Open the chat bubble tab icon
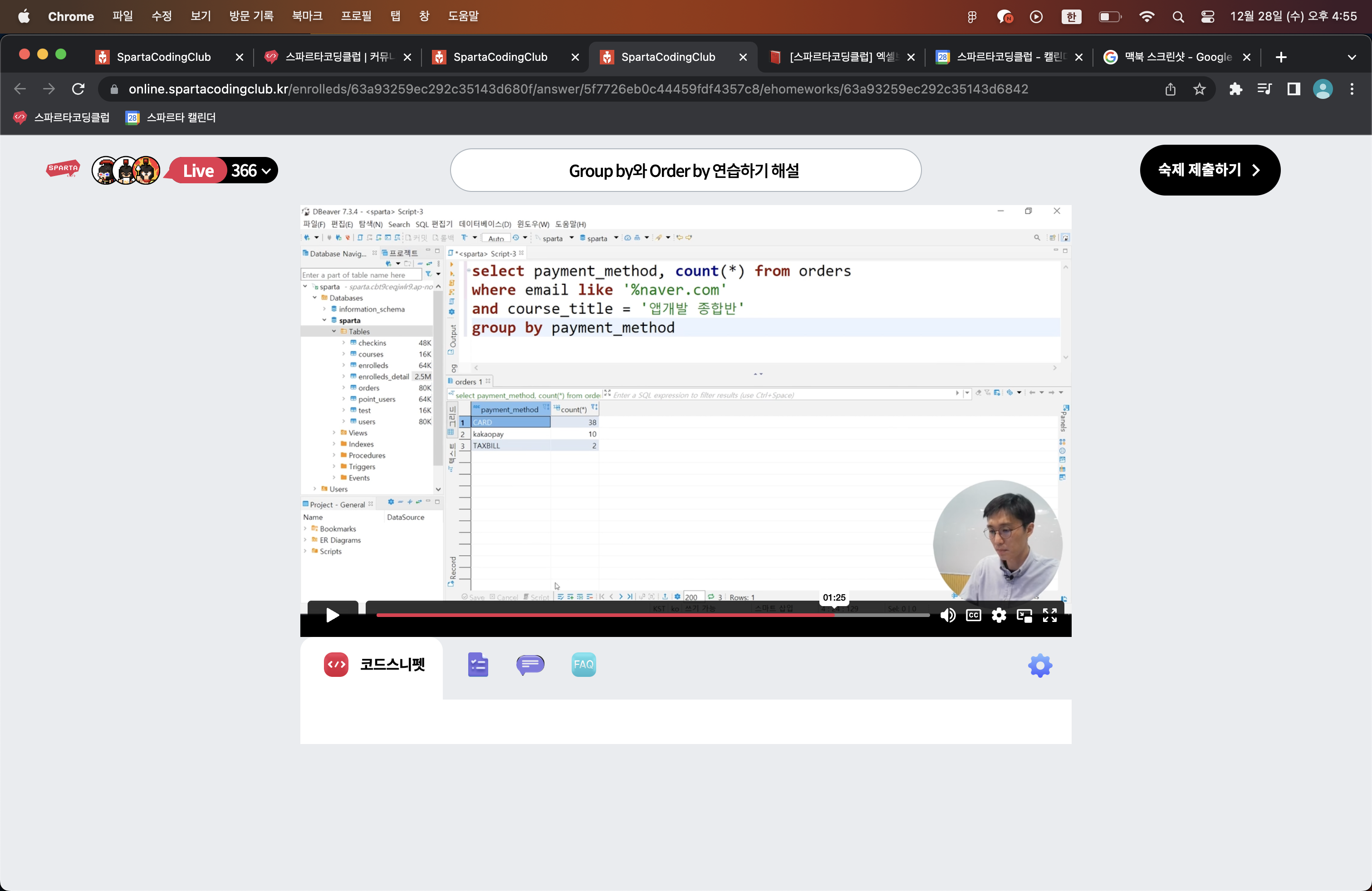Image resolution: width=1372 pixels, height=891 pixels. click(530, 665)
